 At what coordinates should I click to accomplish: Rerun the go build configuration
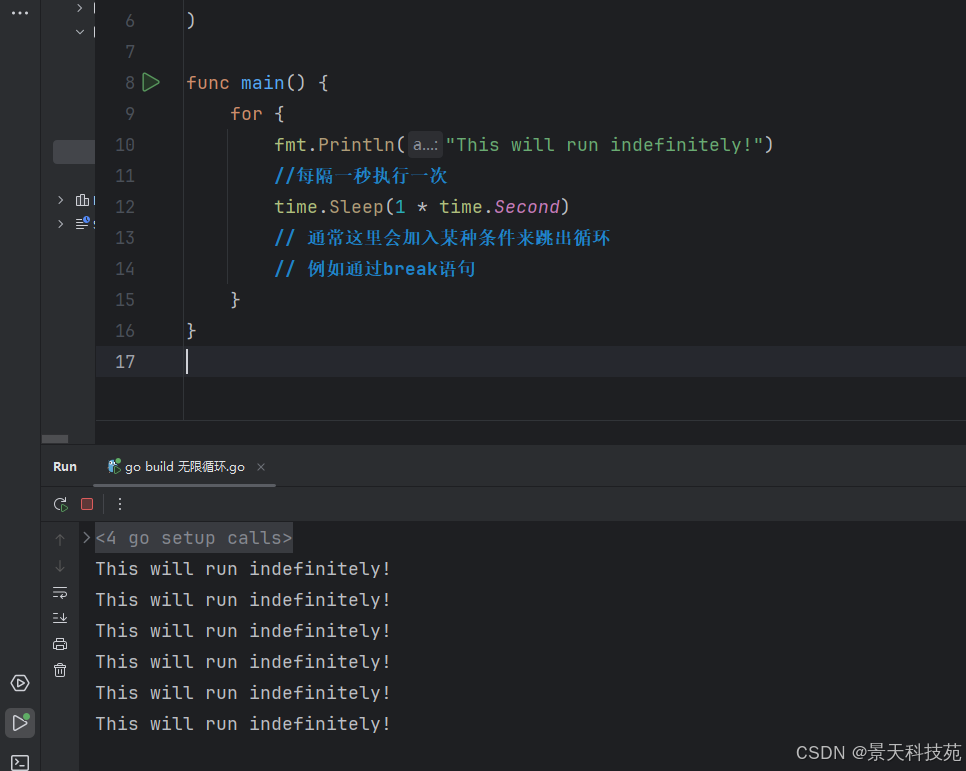(x=60, y=504)
